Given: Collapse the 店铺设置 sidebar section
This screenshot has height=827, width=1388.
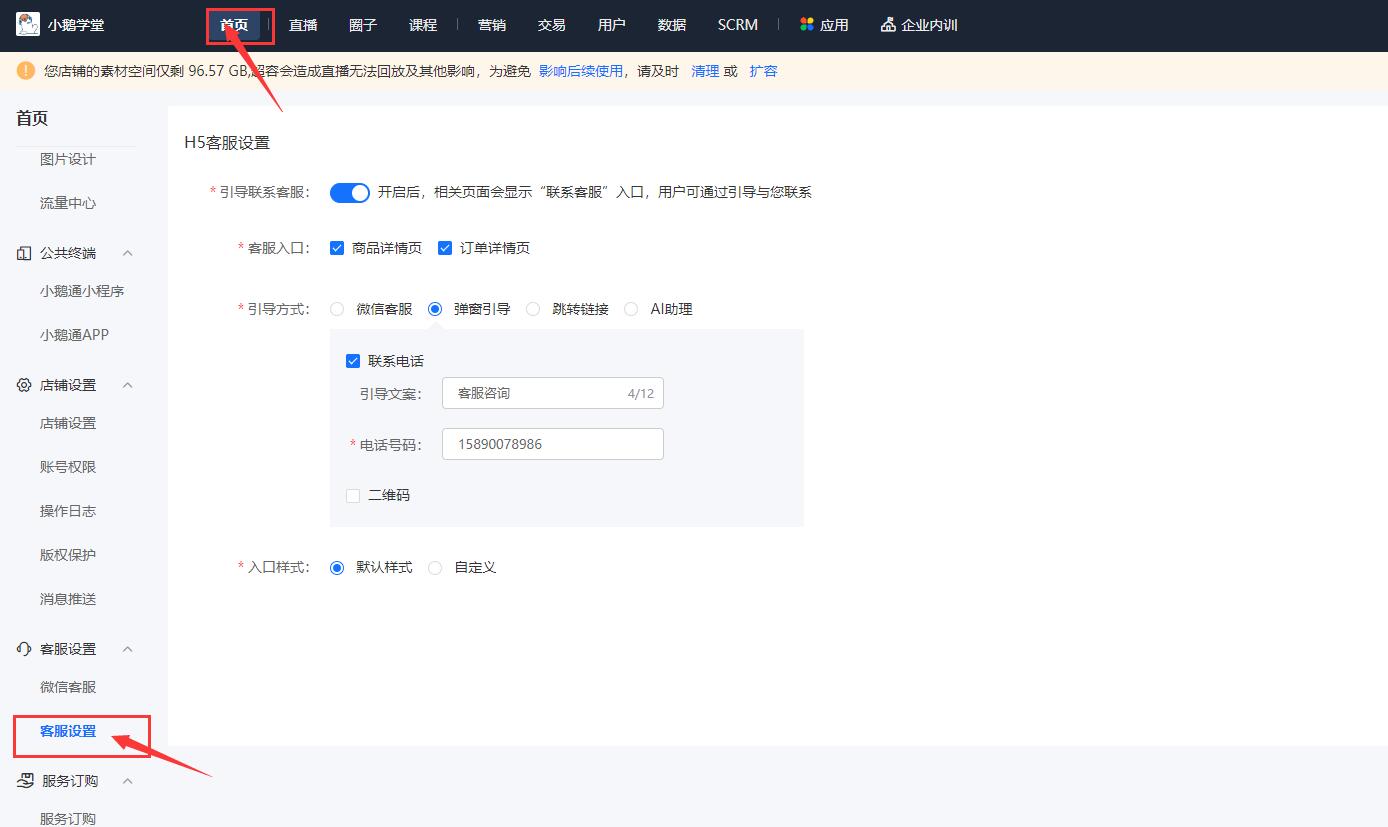Looking at the screenshot, I should tap(127, 384).
